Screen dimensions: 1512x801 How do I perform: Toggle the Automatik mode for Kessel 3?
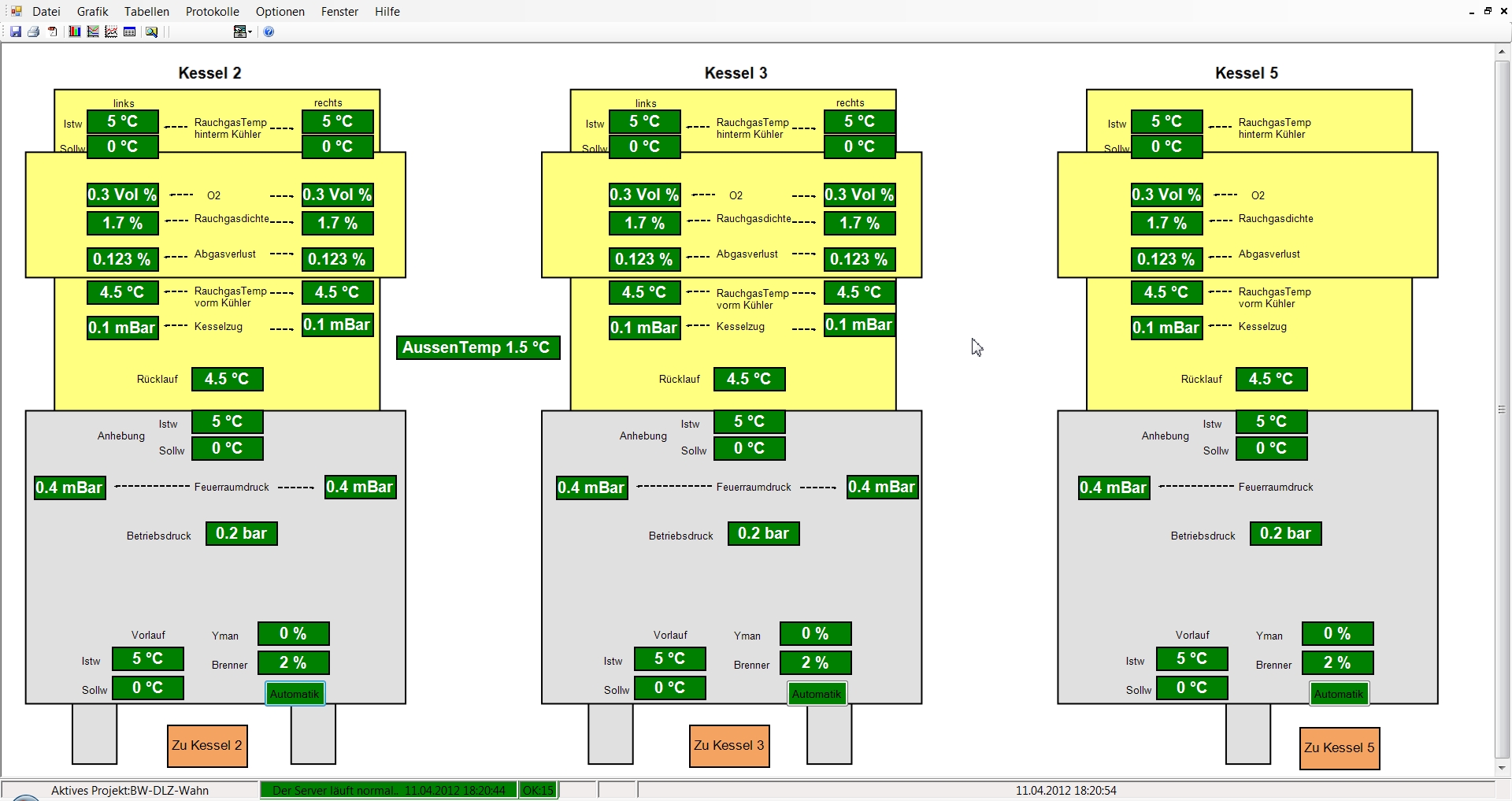pos(817,694)
